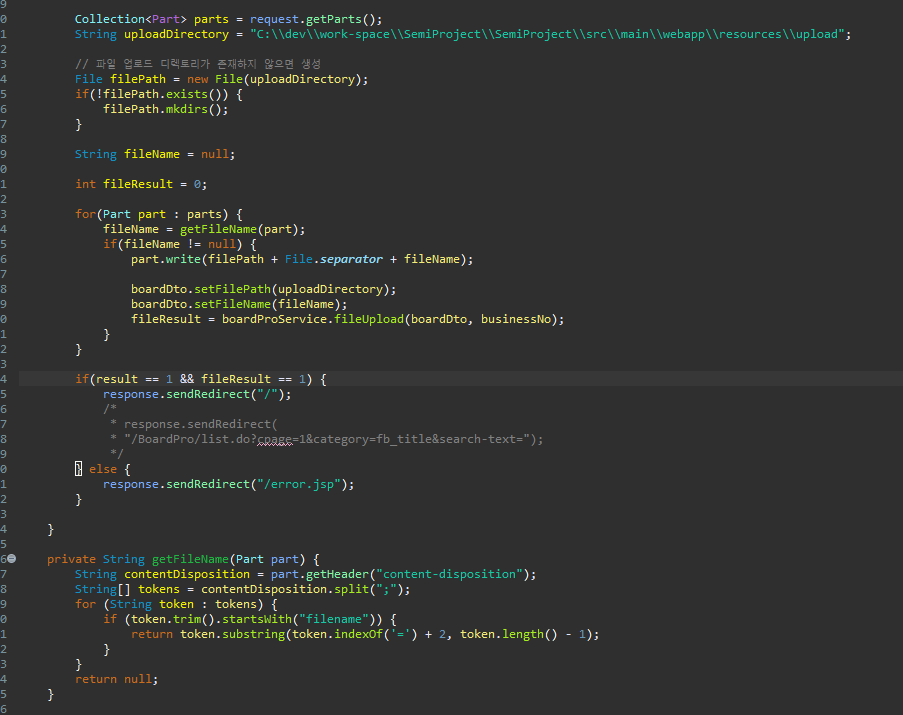The height and width of the screenshot is (715, 903).
Task: Click the Collection<Part> type declaration
Action: coord(131,19)
